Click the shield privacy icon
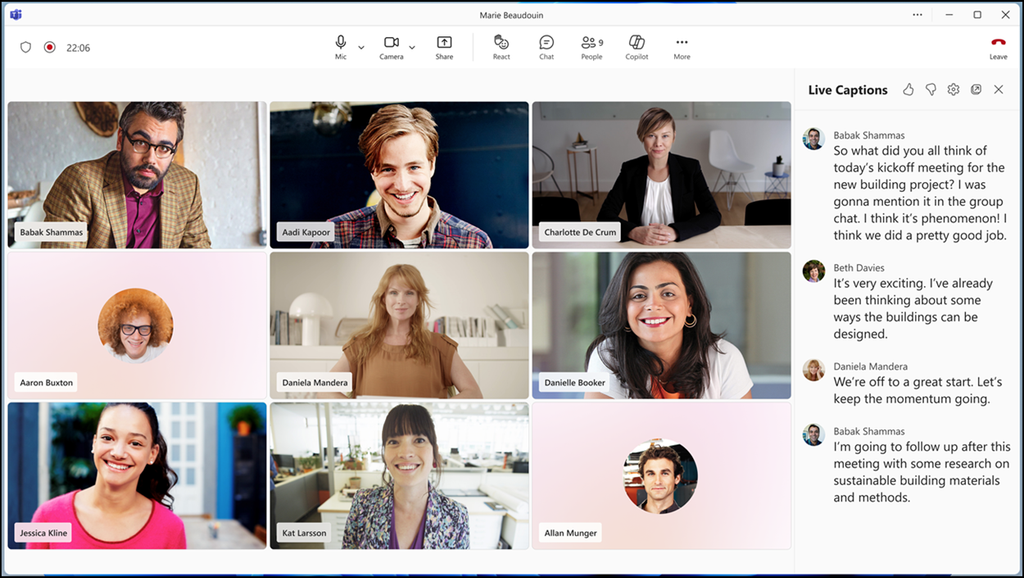1024x578 pixels. pos(25,47)
